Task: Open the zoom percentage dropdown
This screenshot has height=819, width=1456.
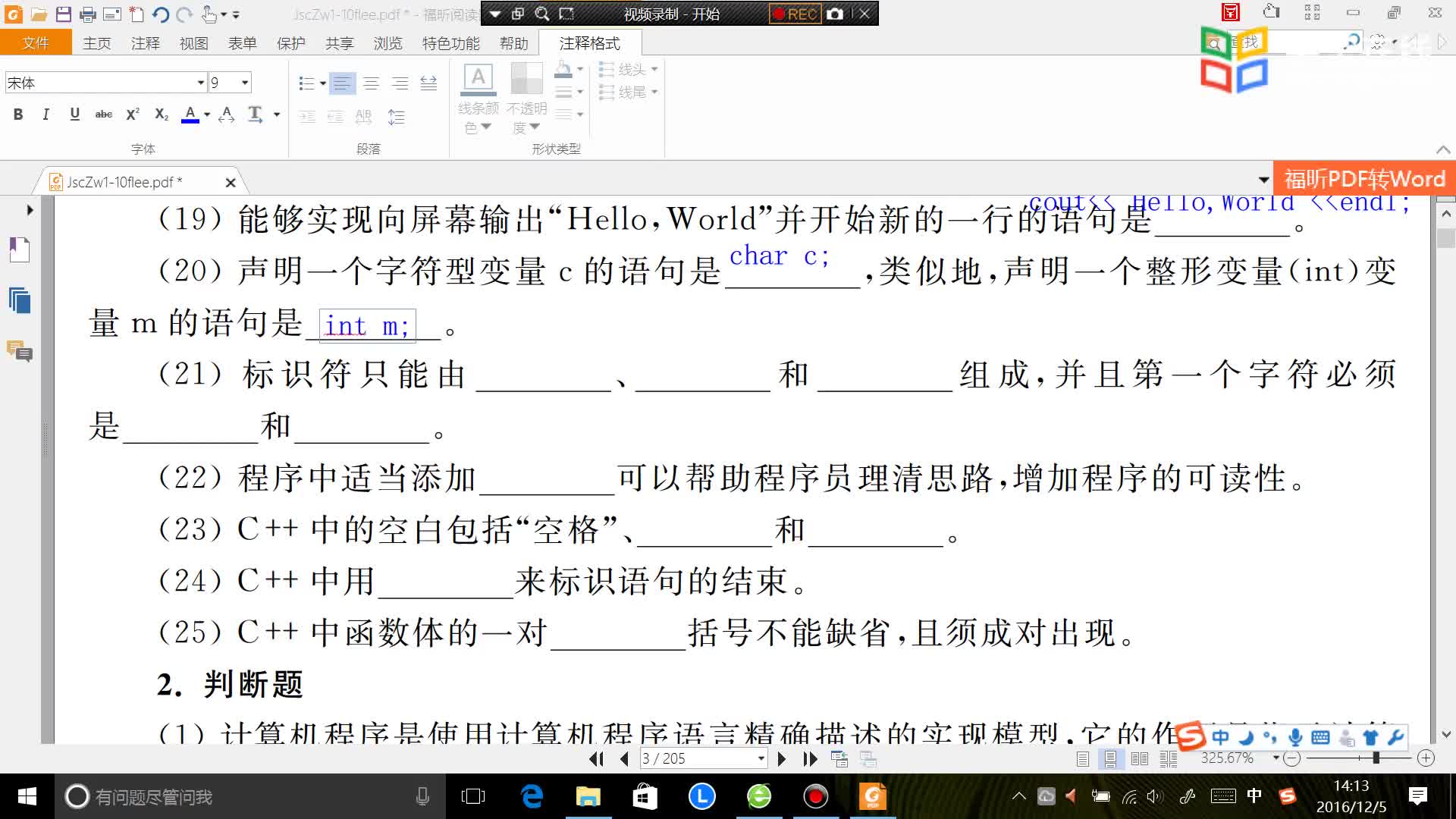Action: pos(1276,758)
